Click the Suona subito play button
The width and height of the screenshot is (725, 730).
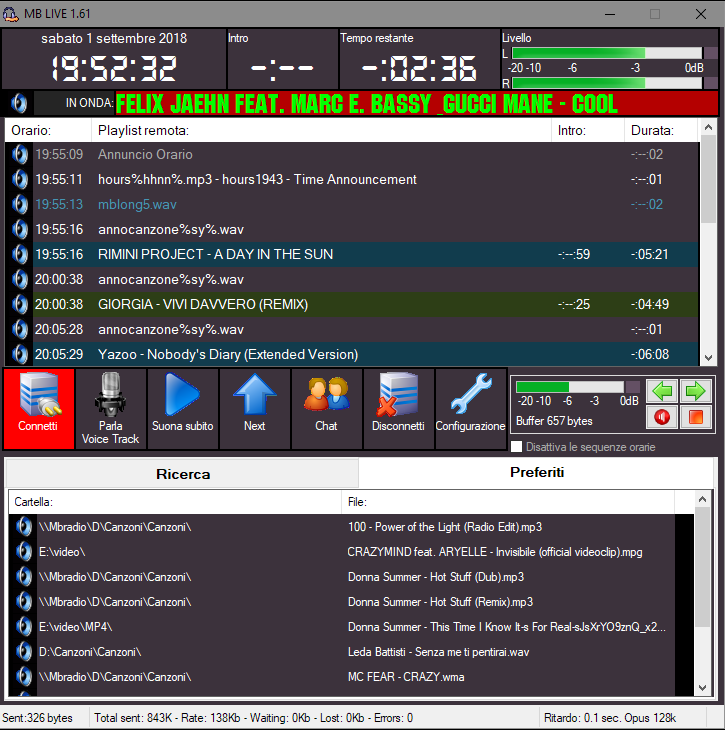pos(183,409)
